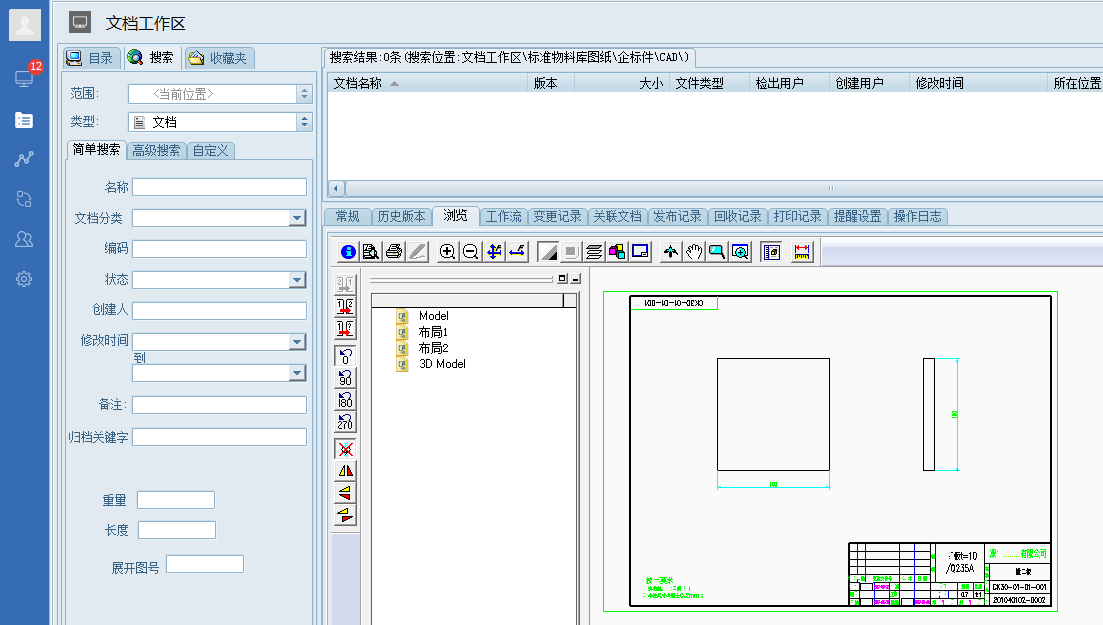Rotate the view to 270 degrees
1103x625 pixels.
345,422
